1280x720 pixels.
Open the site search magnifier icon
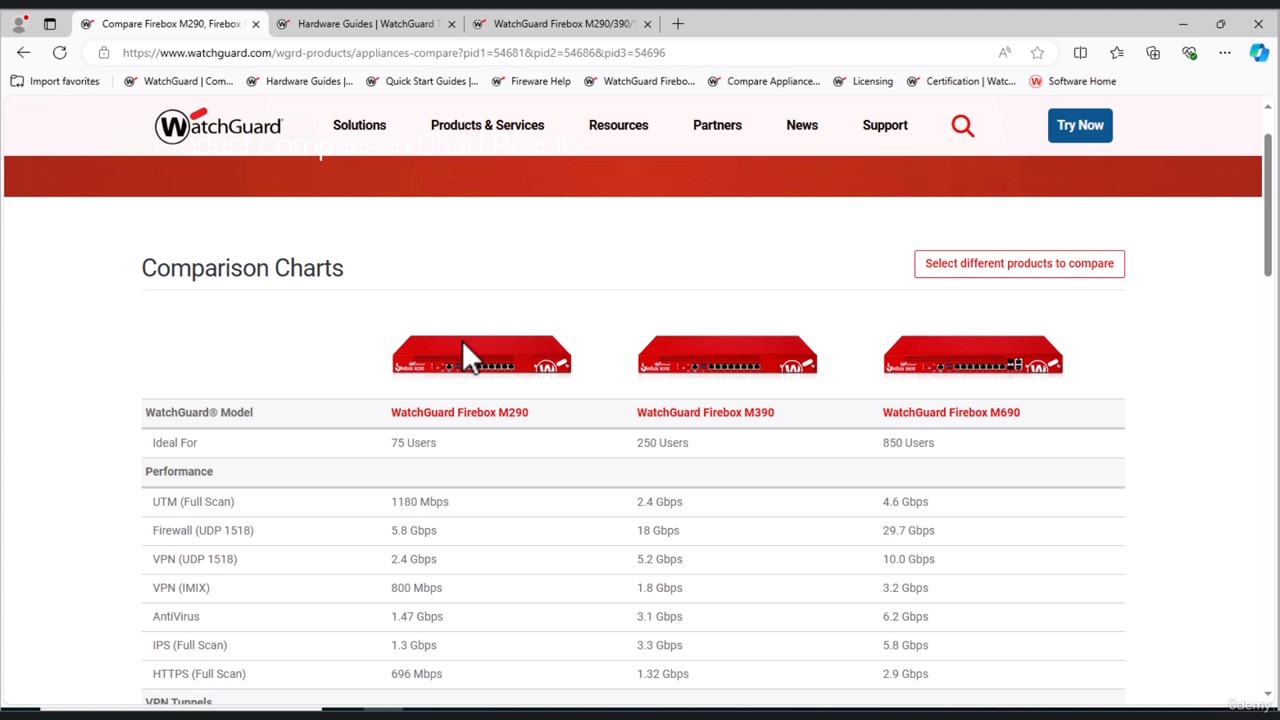(963, 125)
